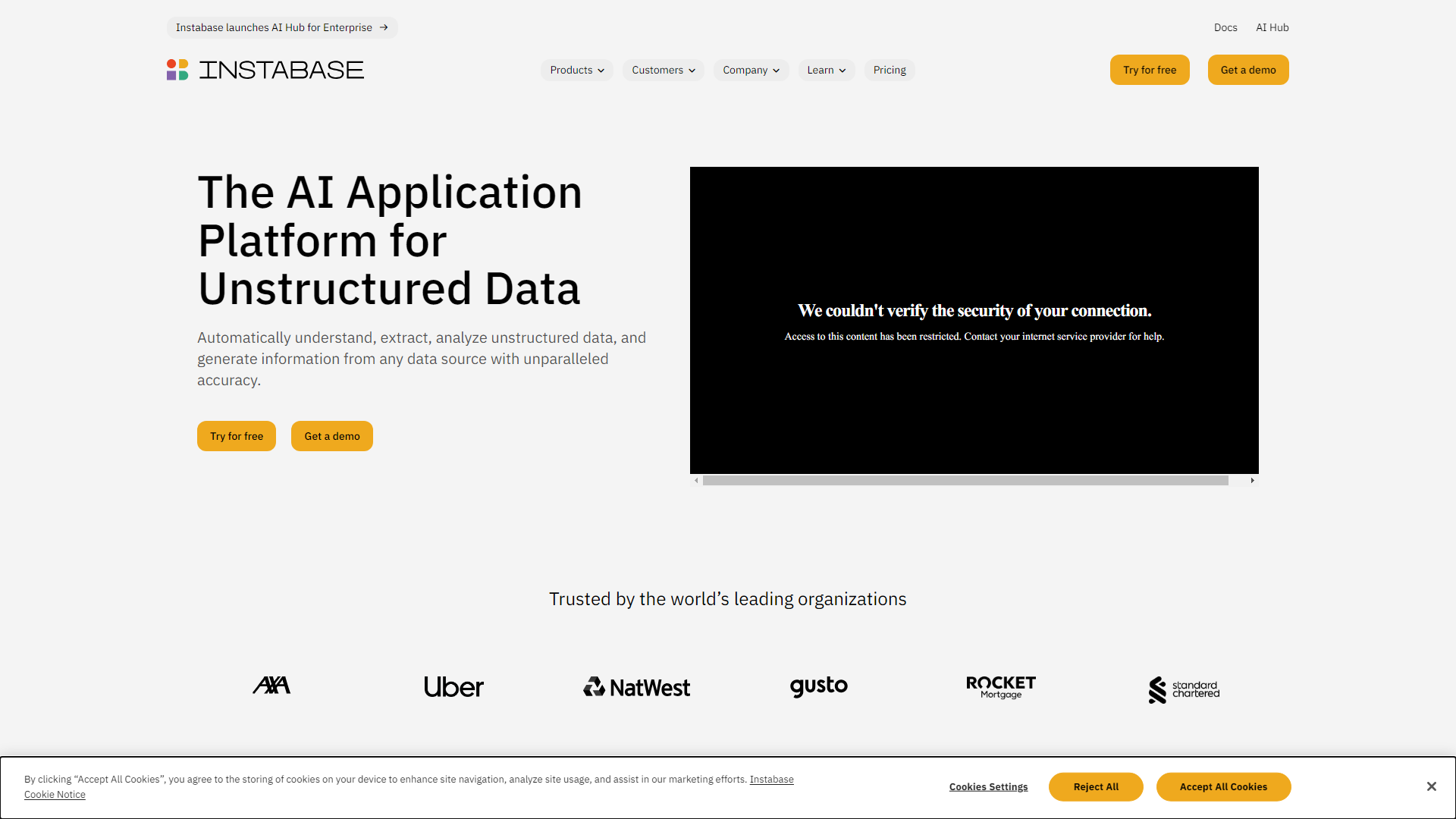
Task: Expand the Company menu
Action: point(751,70)
